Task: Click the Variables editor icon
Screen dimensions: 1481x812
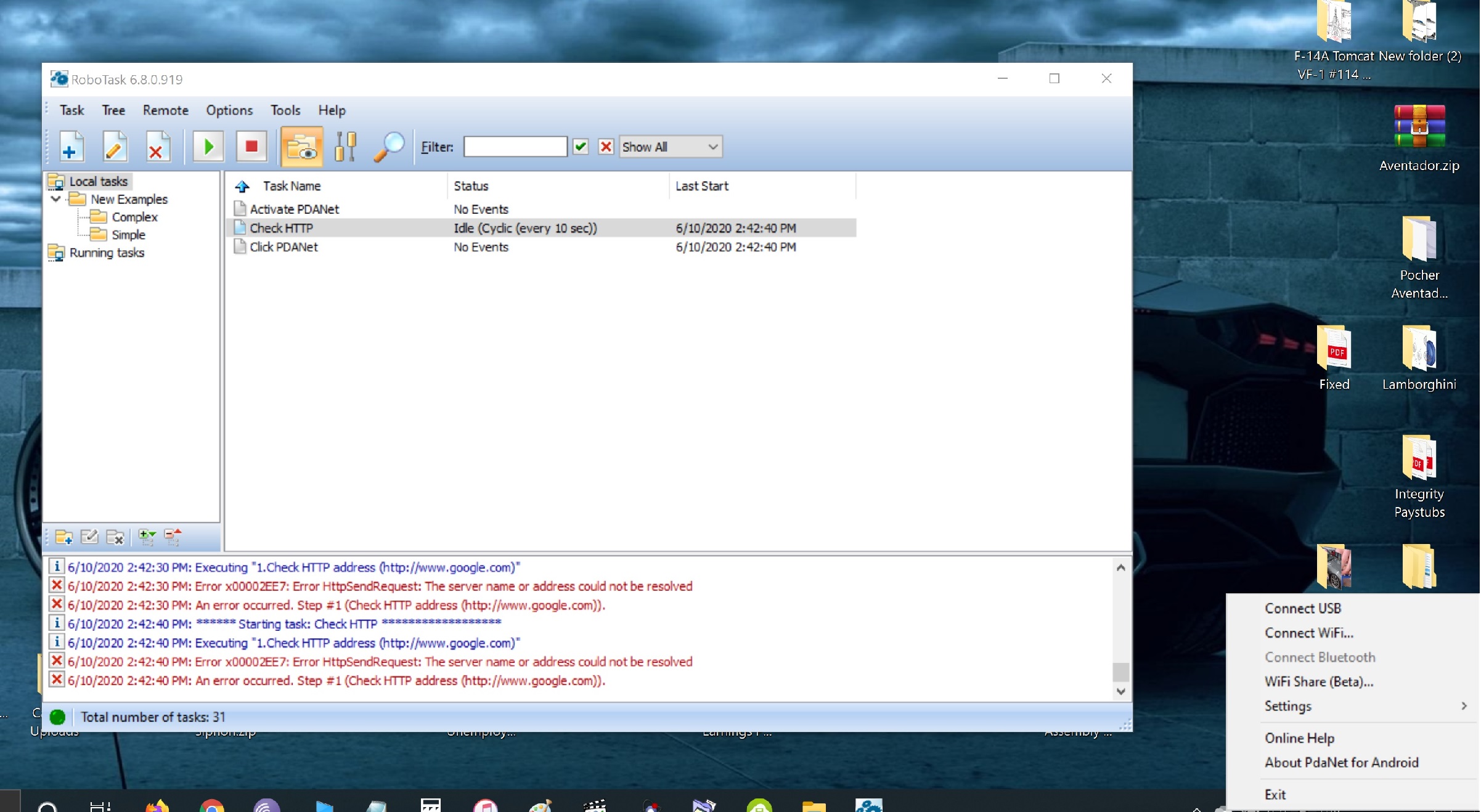Action: point(346,147)
